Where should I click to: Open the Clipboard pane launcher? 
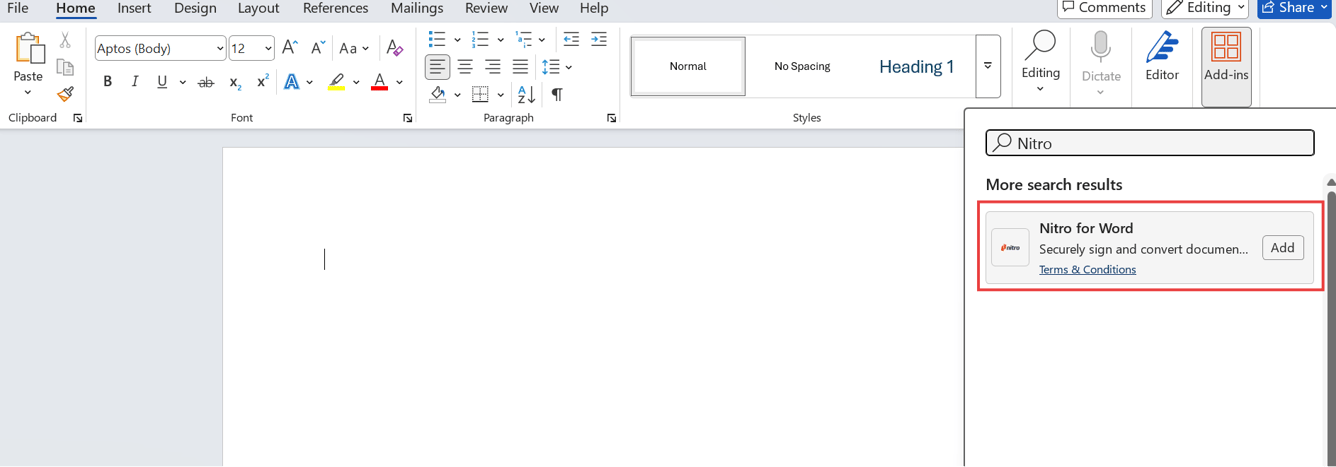pos(77,118)
